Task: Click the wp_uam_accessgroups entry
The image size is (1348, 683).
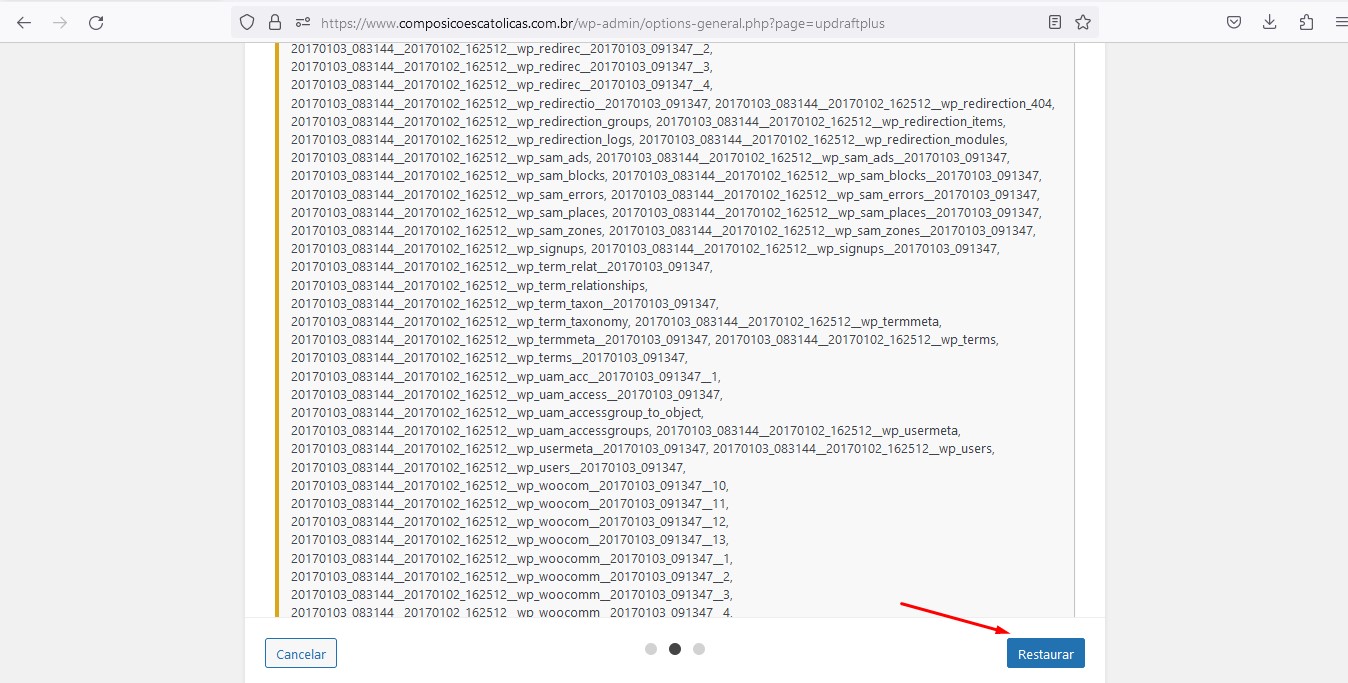Action: (470, 430)
